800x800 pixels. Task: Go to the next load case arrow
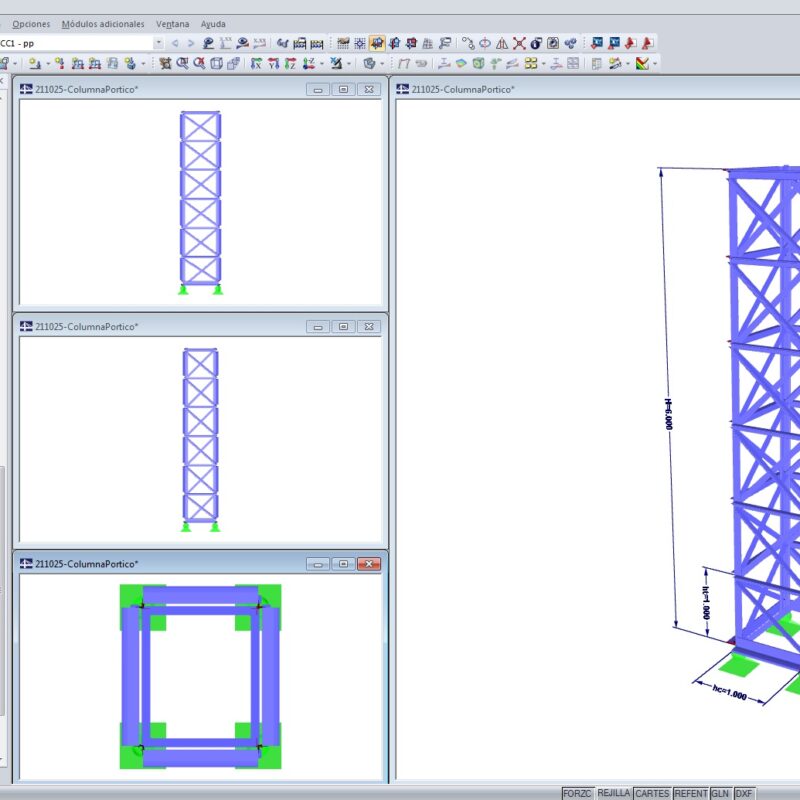[x=191, y=43]
